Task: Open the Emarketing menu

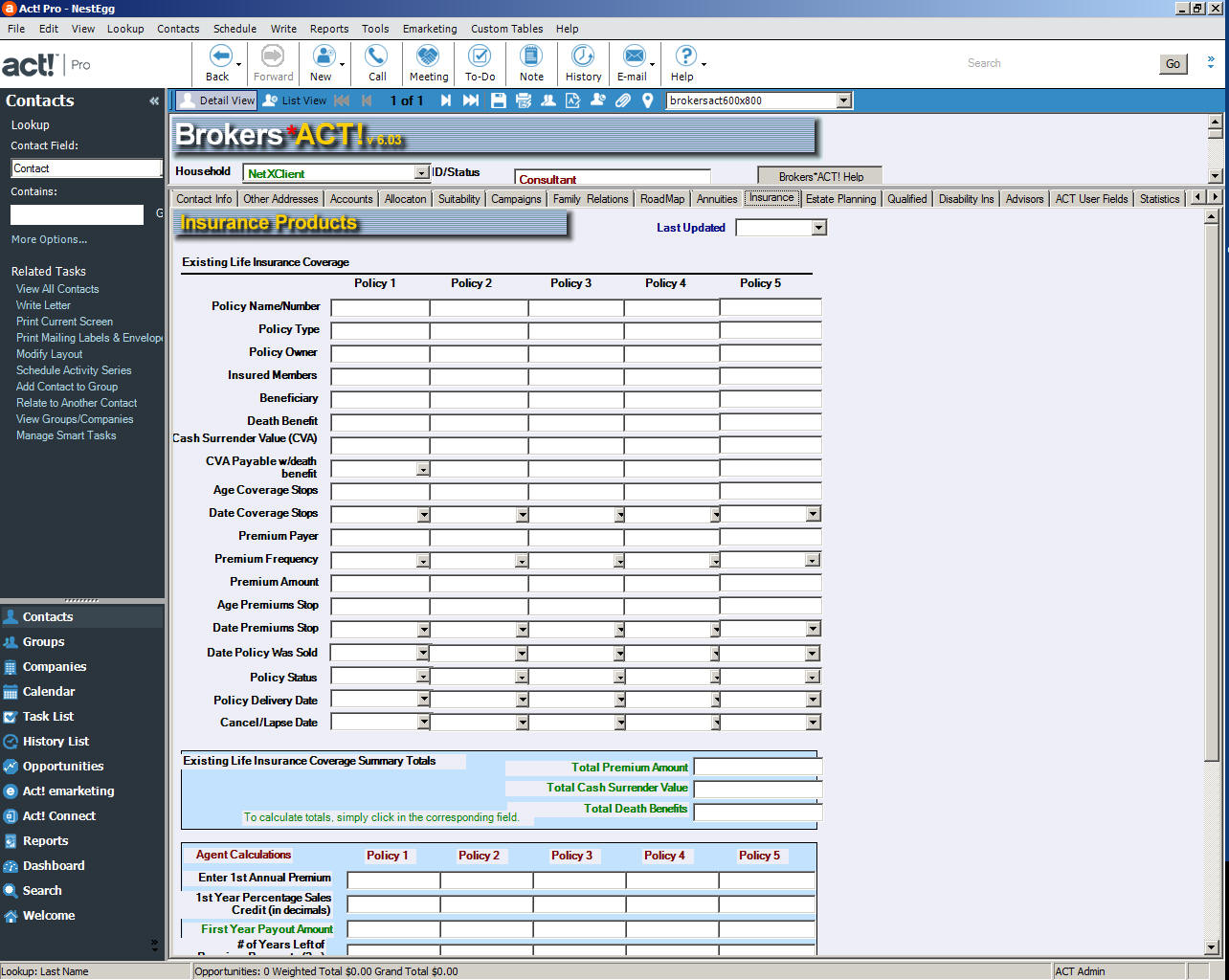Action: [430, 29]
